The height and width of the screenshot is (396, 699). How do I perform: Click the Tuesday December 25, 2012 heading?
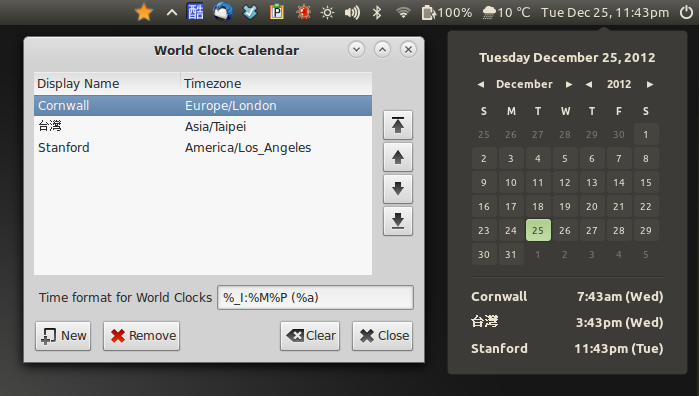point(567,58)
